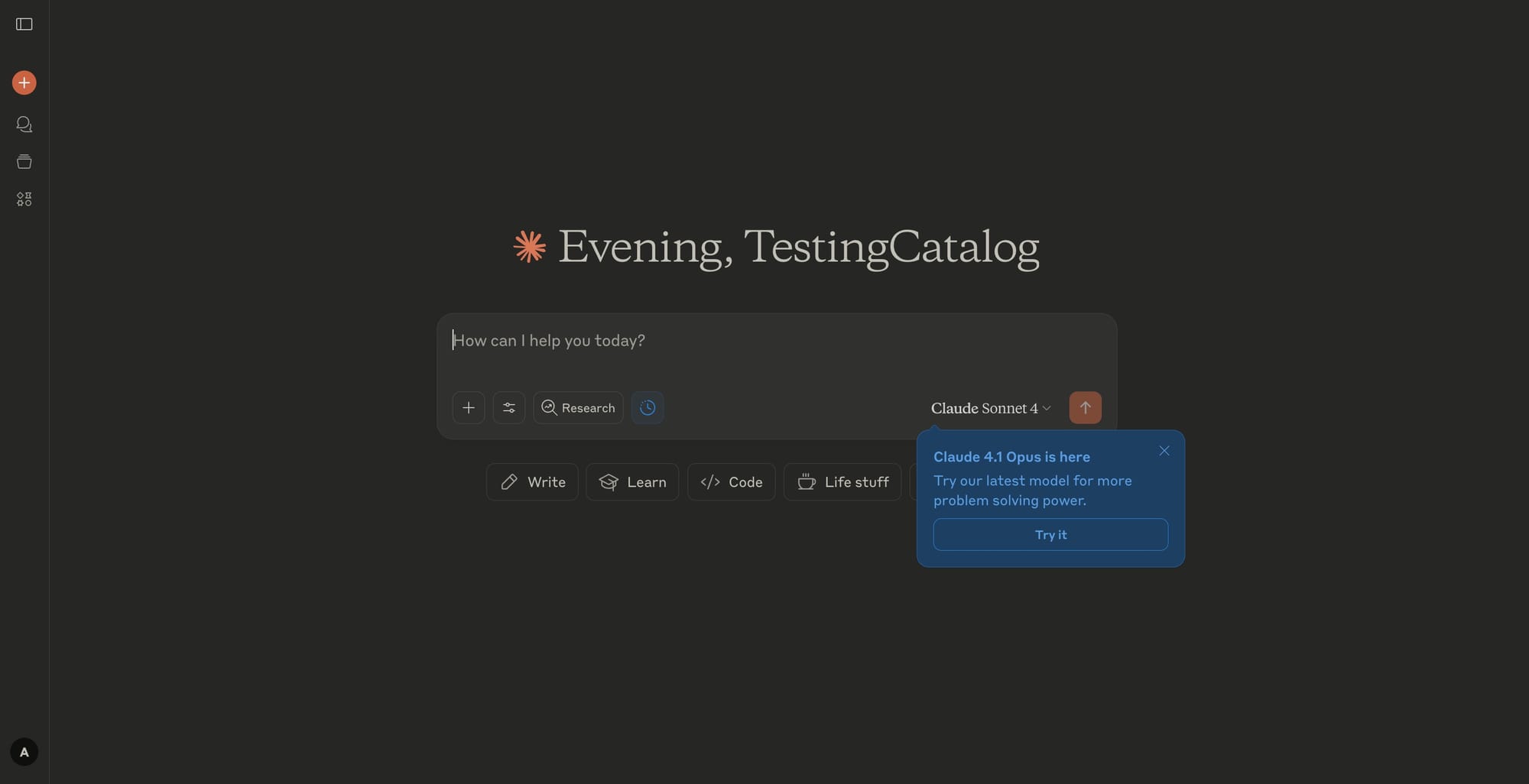Viewport: 1529px width, 784px height.
Task: Select the Write prompt category
Action: [x=532, y=482]
